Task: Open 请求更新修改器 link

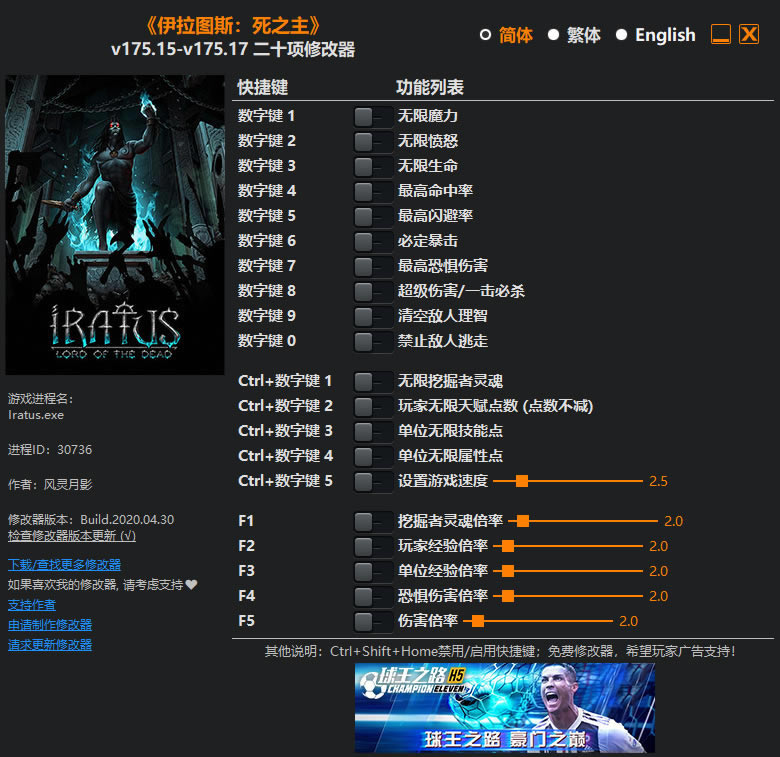Action: pos(50,645)
